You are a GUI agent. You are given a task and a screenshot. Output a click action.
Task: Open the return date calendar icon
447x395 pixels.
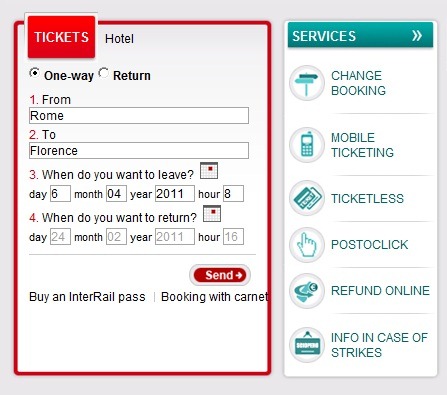coord(212,214)
